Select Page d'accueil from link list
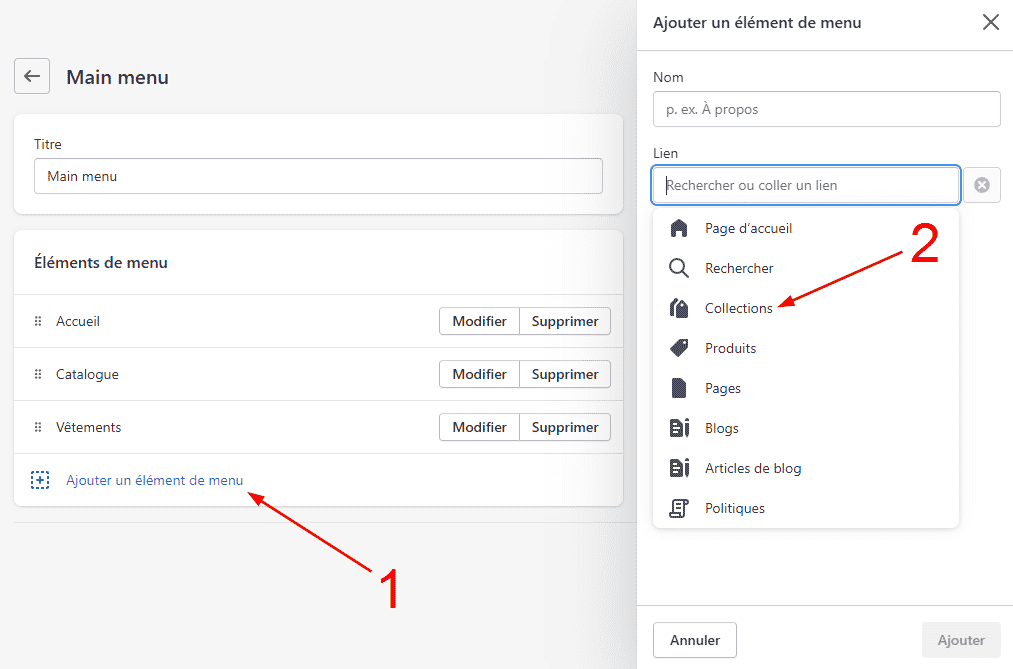 click(x=747, y=228)
